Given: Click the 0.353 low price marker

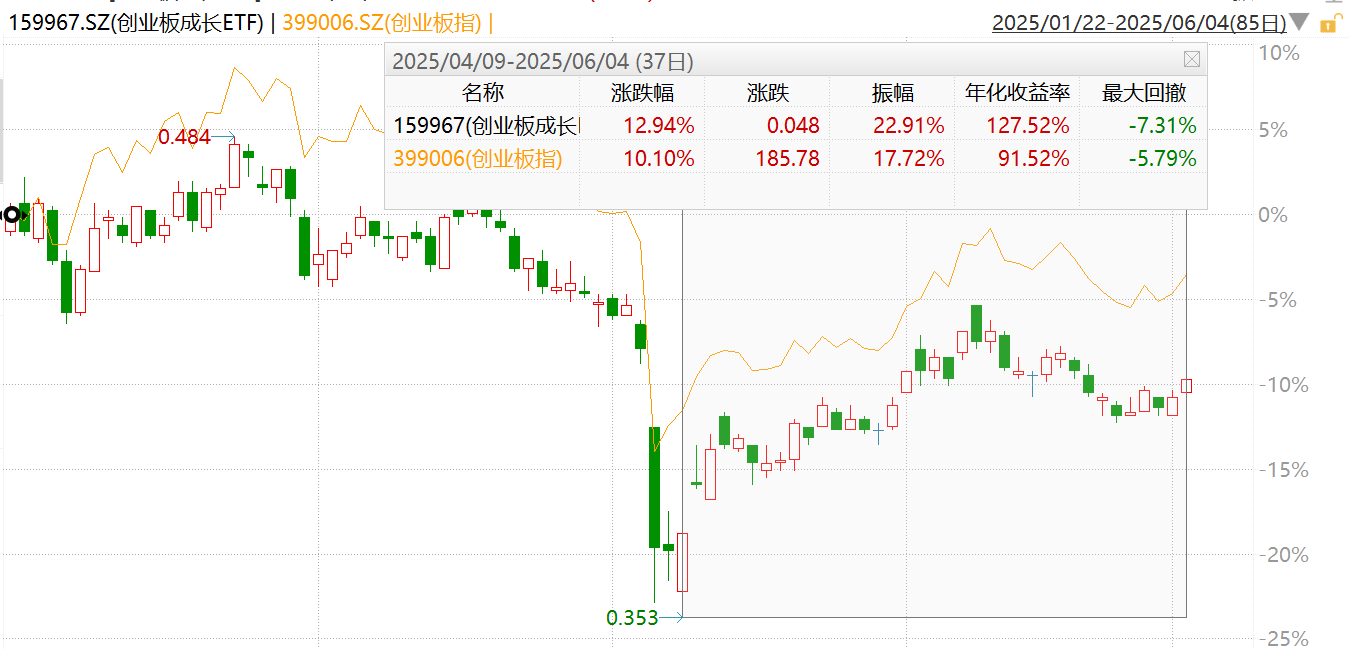Looking at the screenshot, I should pos(632,618).
